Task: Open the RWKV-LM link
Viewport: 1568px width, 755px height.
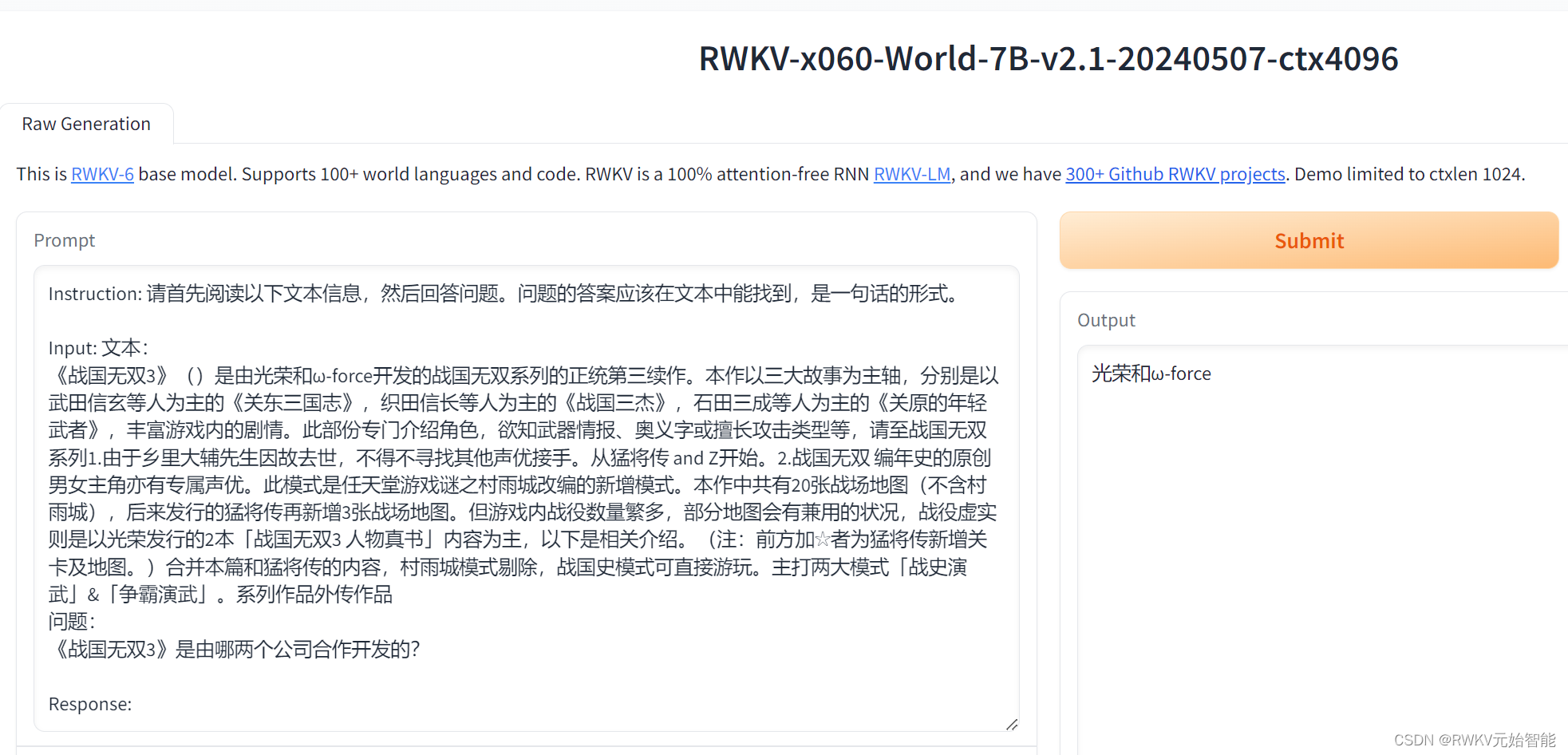Action: click(912, 174)
